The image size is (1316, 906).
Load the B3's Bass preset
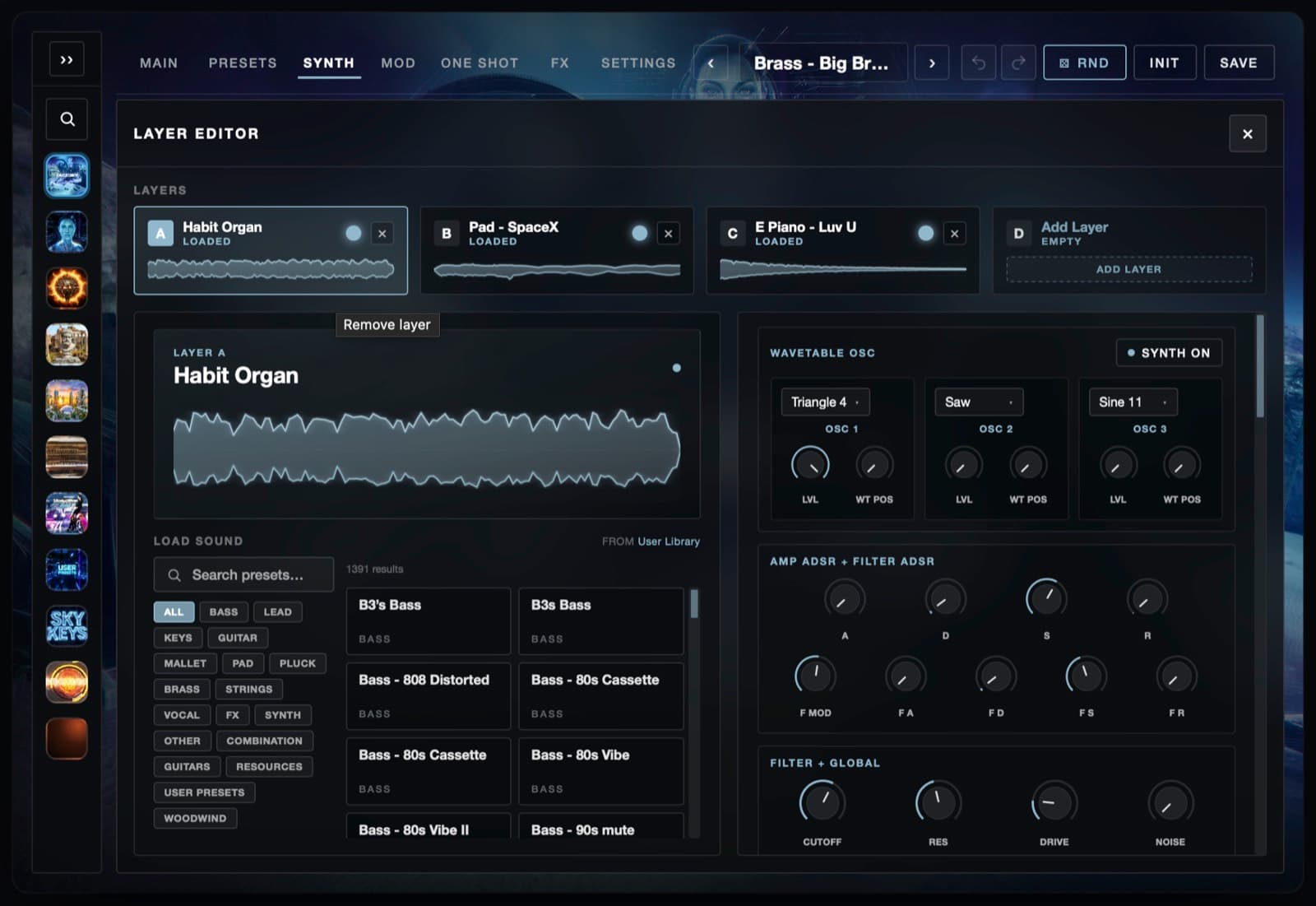point(429,621)
